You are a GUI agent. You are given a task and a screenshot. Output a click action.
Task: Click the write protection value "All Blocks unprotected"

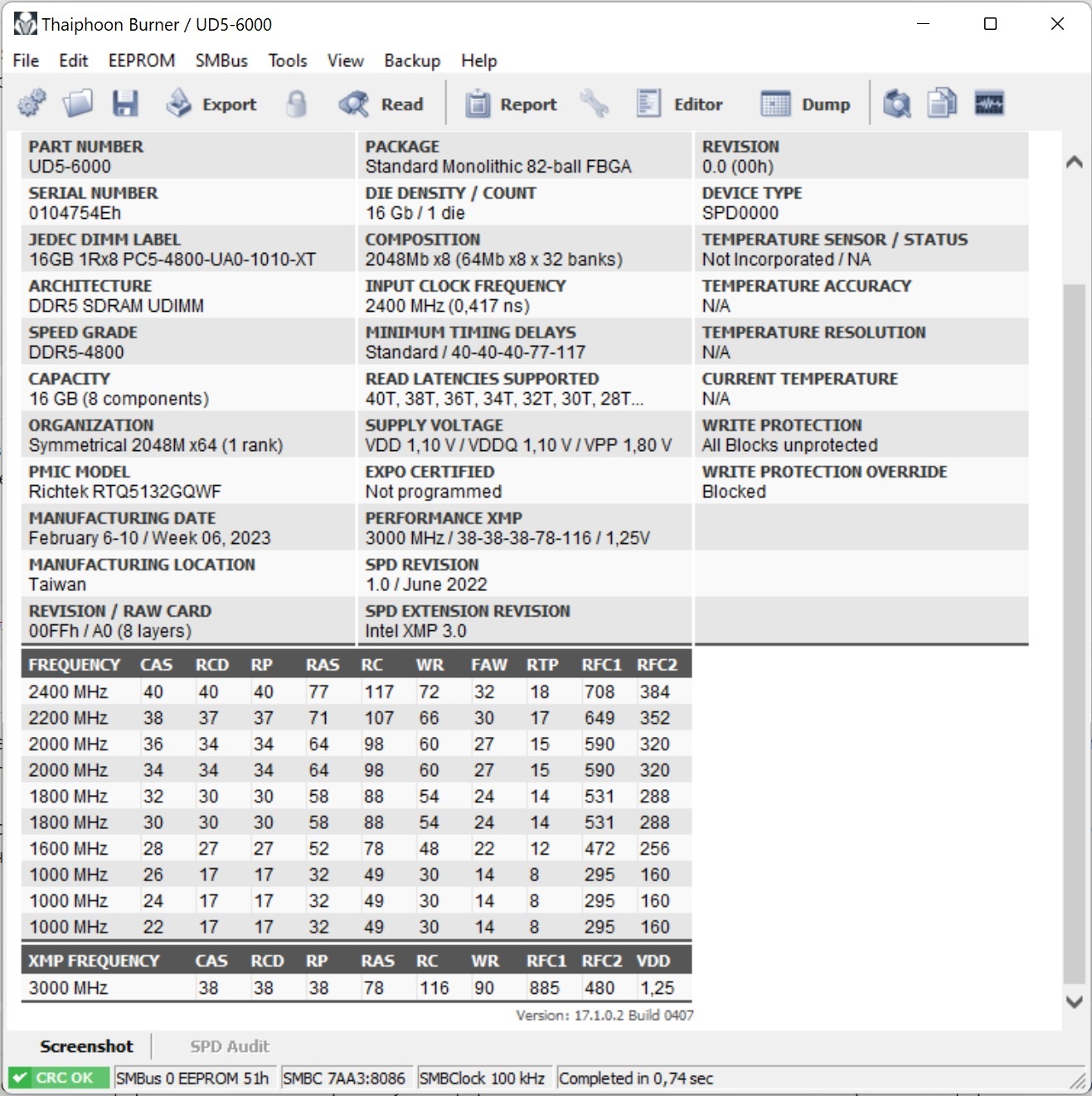(789, 445)
